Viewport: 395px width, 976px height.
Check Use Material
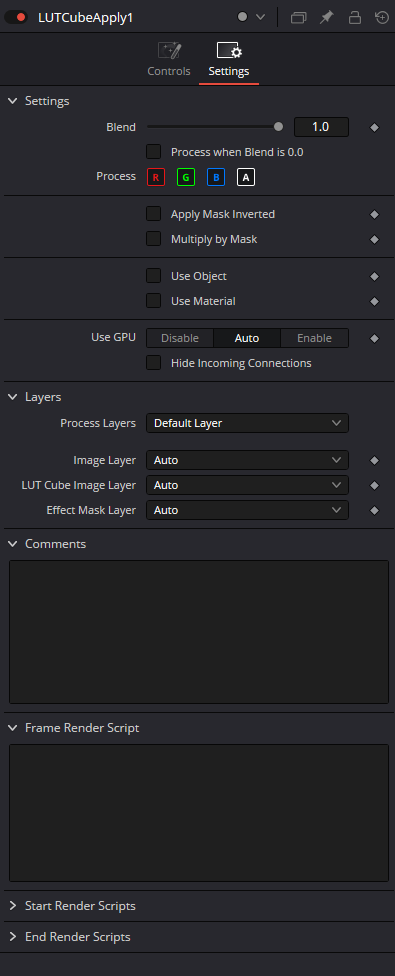point(153,301)
